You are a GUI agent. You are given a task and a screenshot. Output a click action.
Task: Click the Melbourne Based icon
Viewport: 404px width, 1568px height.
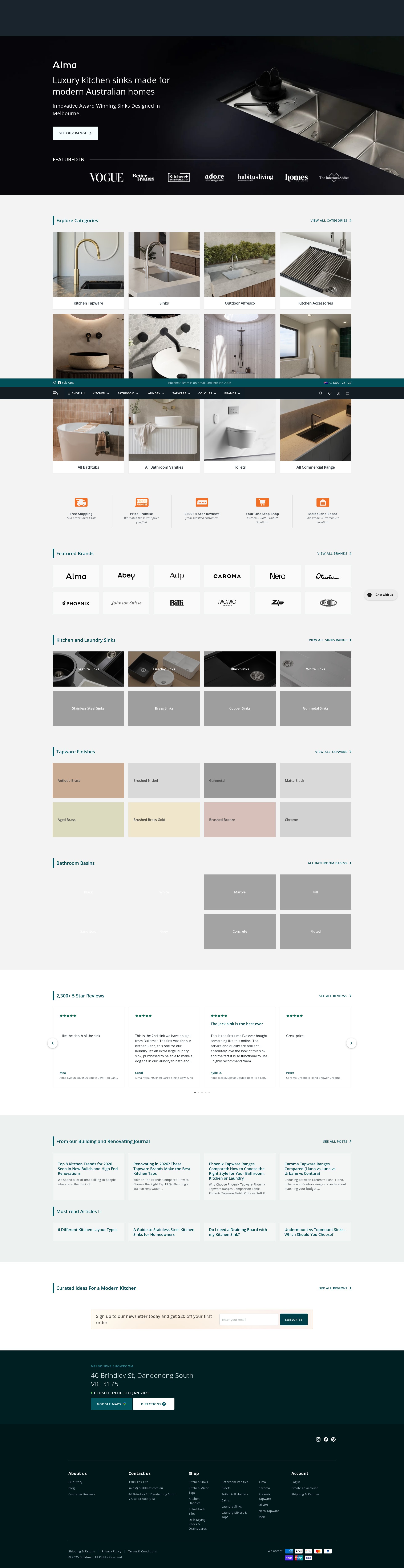[x=323, y=502]
